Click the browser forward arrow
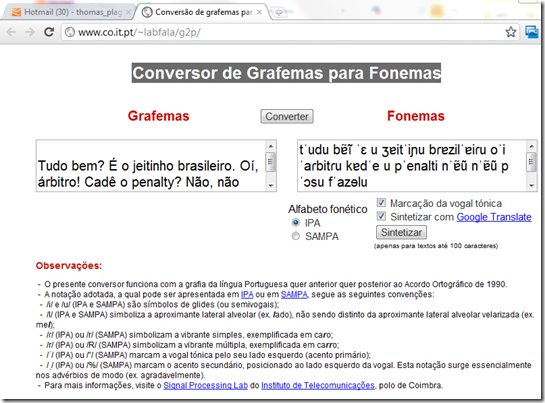The image size is (545, 403). click(30, 32)
